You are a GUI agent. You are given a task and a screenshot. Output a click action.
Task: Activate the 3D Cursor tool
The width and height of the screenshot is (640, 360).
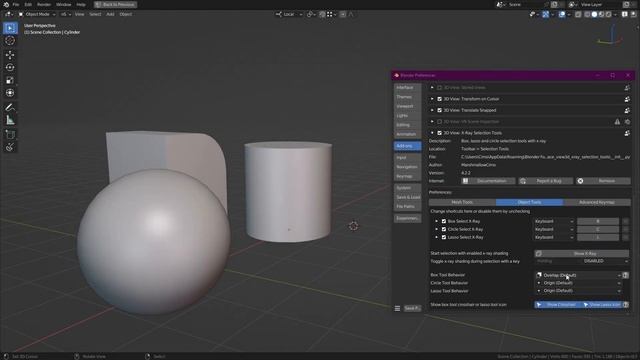coord(10,40)
